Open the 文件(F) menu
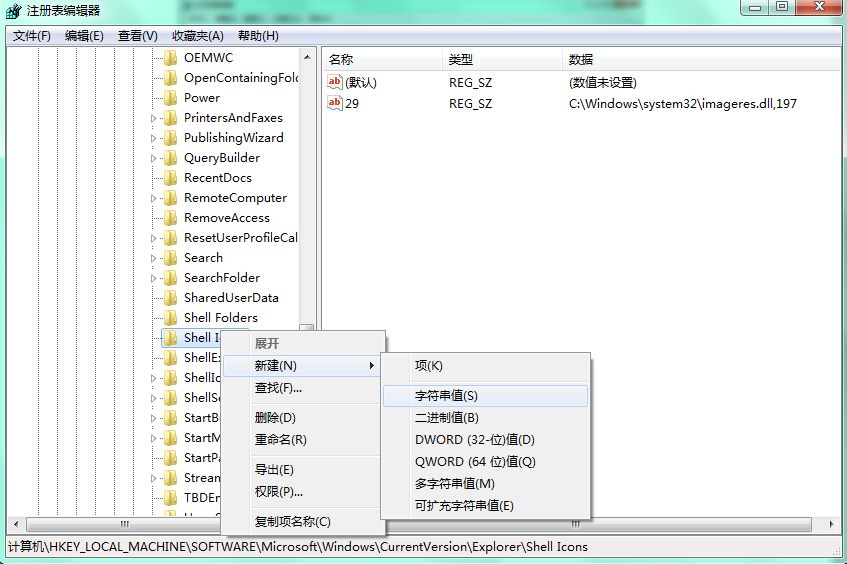The height and width of the screenshot is (564, 847). coord(32,36)
